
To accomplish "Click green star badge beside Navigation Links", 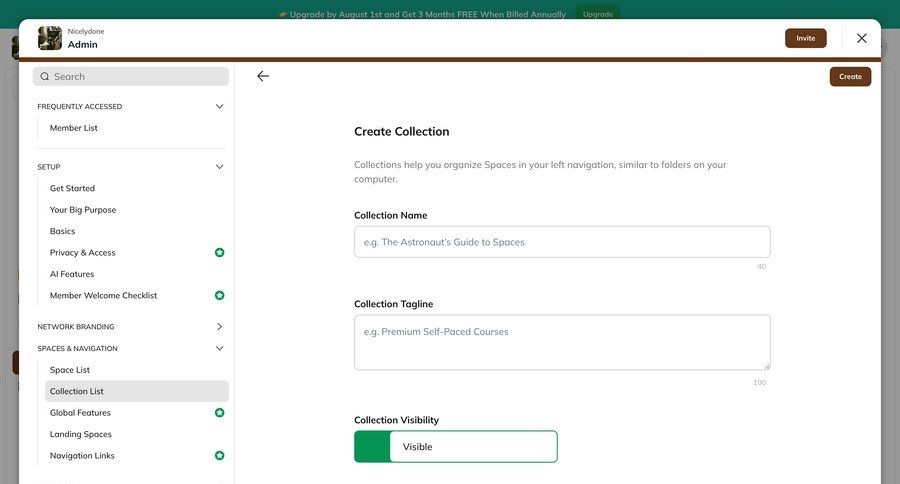I will (220, 456).
